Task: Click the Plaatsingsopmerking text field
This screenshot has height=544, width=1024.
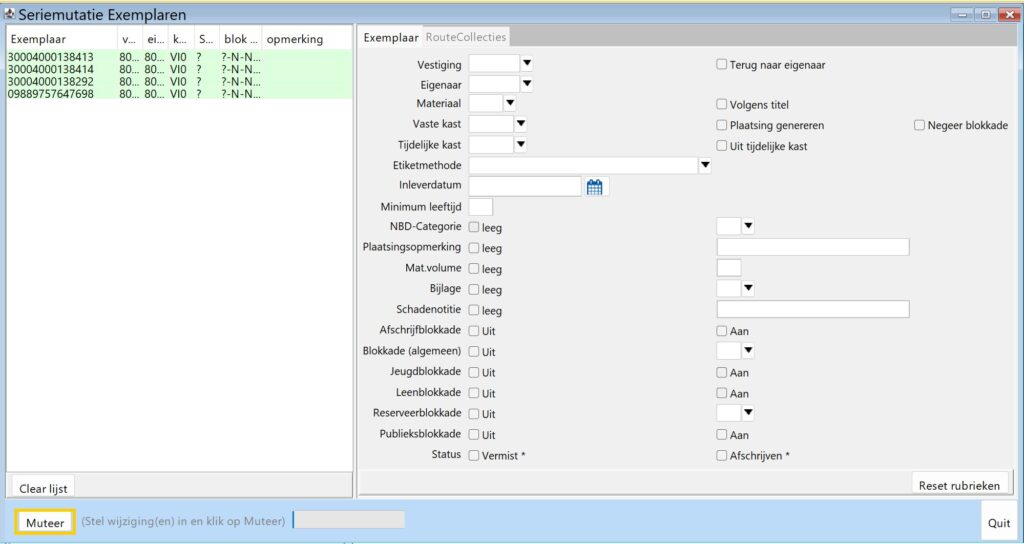Action: tap(813, 247)
